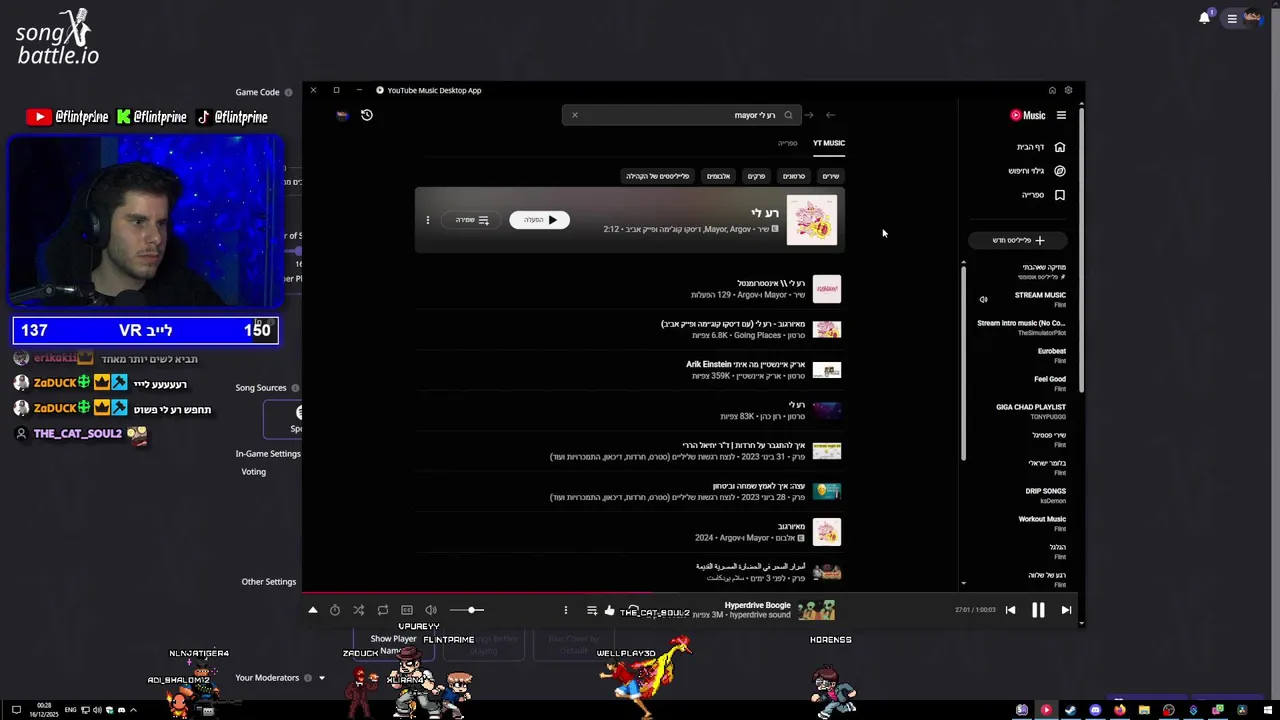Screen dimensions: 1280x720
Task: Filter results by אלבומים chip
Action: (x=719, y=176)
